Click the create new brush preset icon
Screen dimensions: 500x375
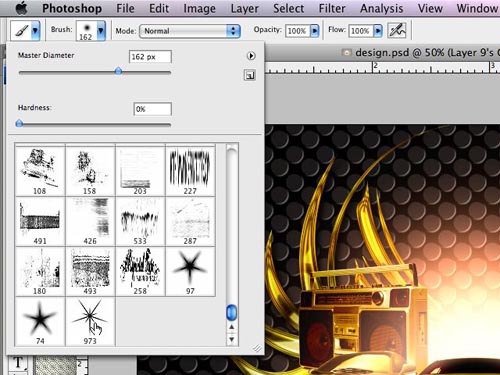pos(250,75)
